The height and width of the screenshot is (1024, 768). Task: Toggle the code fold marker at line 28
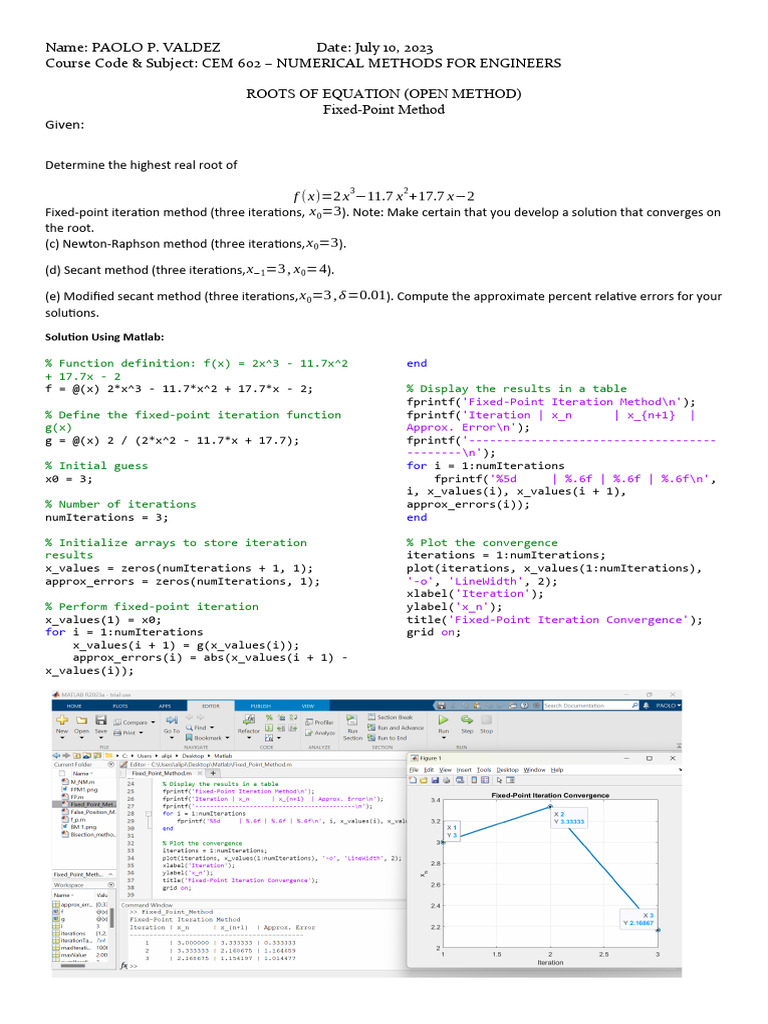click(148, 814)
